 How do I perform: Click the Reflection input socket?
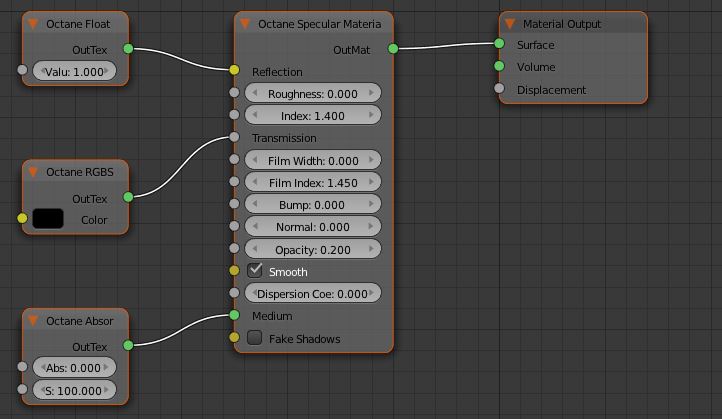pos(234,70)
